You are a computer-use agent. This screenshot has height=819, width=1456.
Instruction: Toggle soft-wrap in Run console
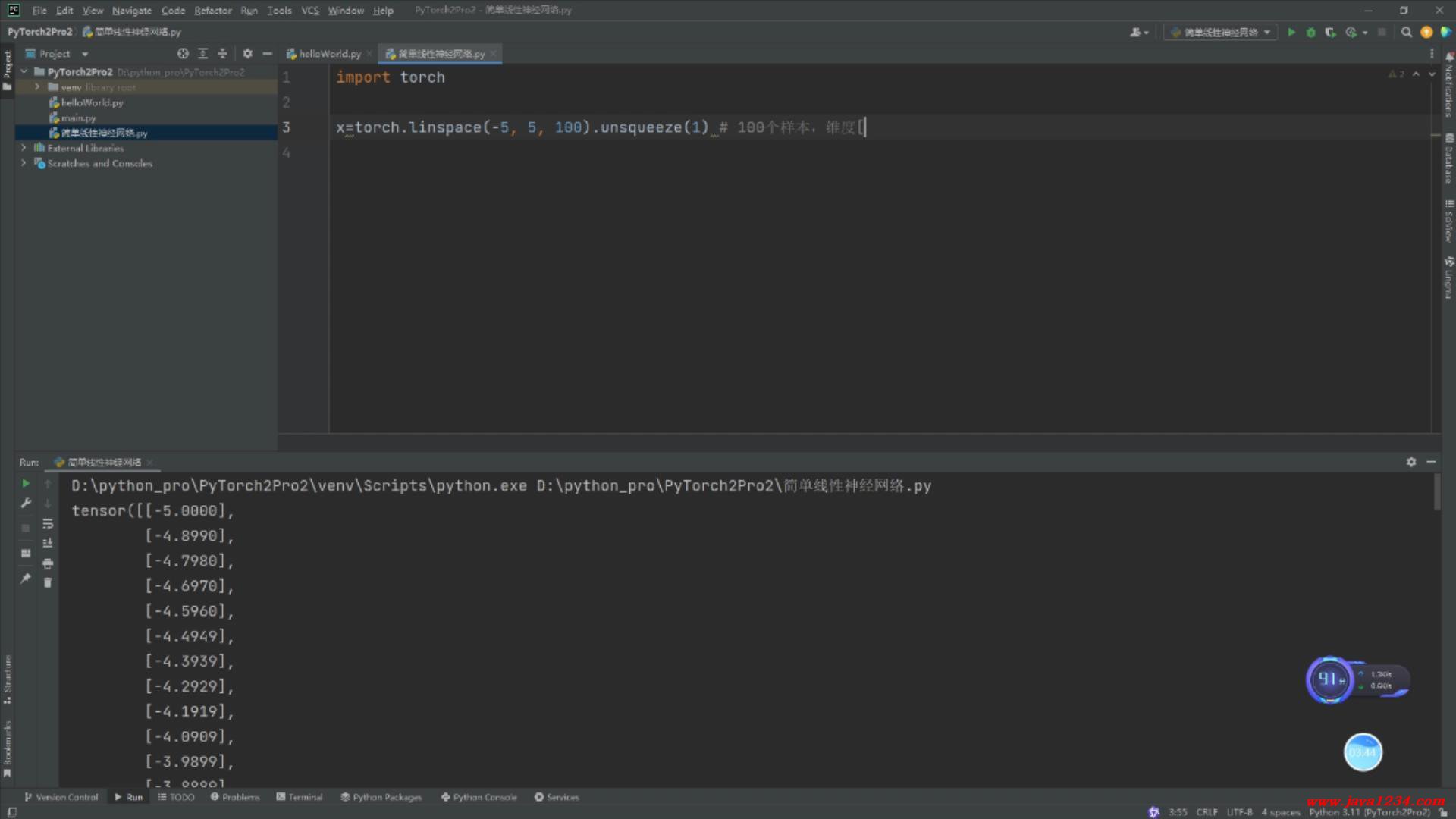[48, 524]
